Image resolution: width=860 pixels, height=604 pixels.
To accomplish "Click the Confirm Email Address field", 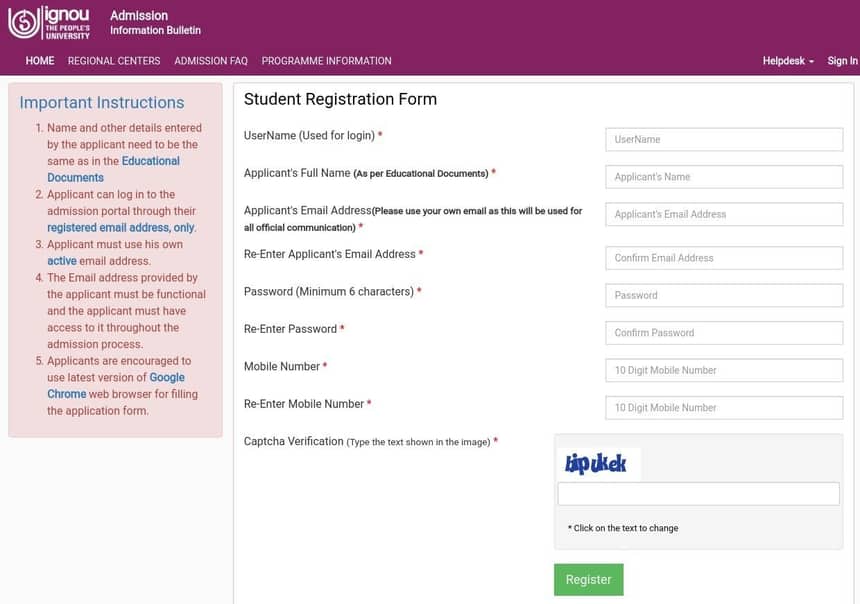I will pos(724,258).
